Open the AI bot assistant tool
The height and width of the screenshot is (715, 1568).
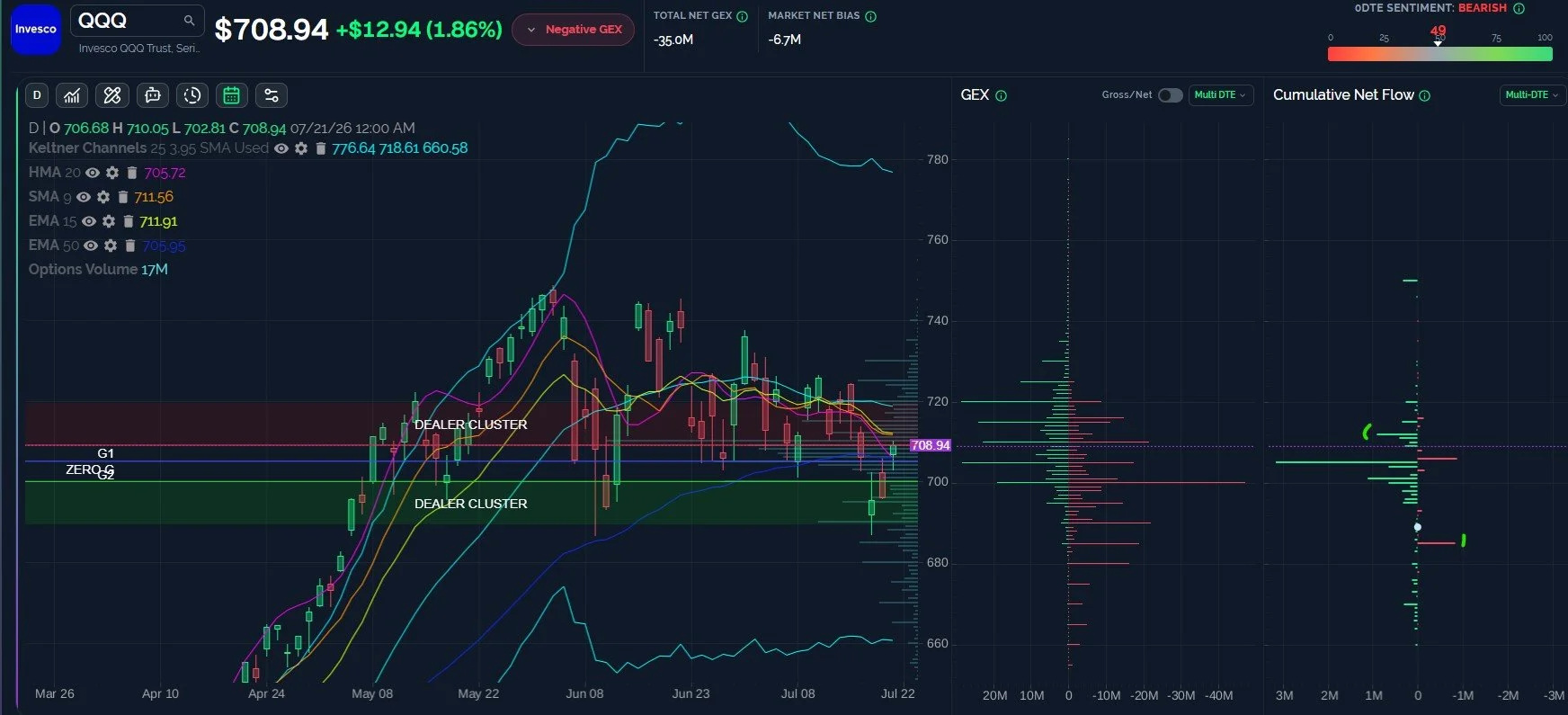[x=153, y=95]
